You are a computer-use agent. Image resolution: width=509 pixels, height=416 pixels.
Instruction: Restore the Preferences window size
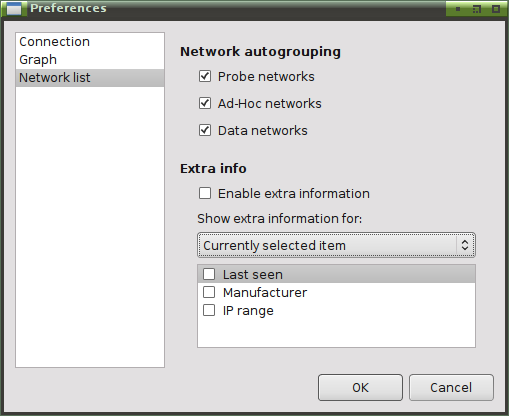point(477,9)
